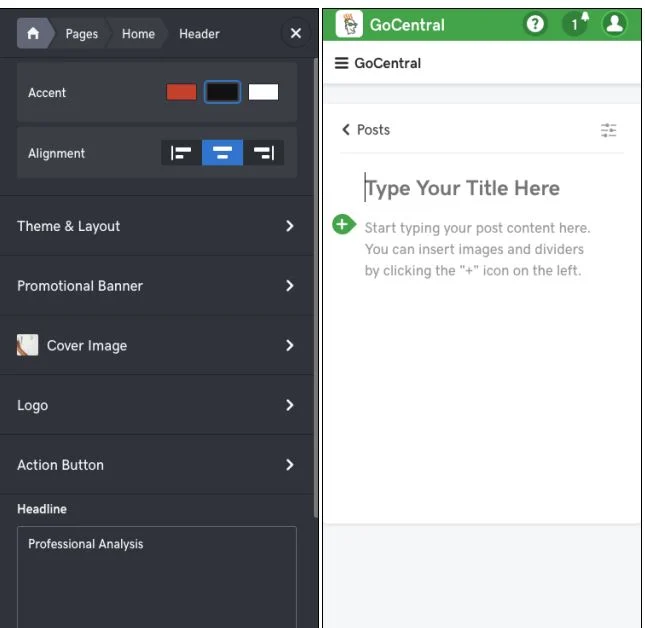Open Promotional Banner settings
This screenshot has width=645, height=628.
click(x=156, y=286)
